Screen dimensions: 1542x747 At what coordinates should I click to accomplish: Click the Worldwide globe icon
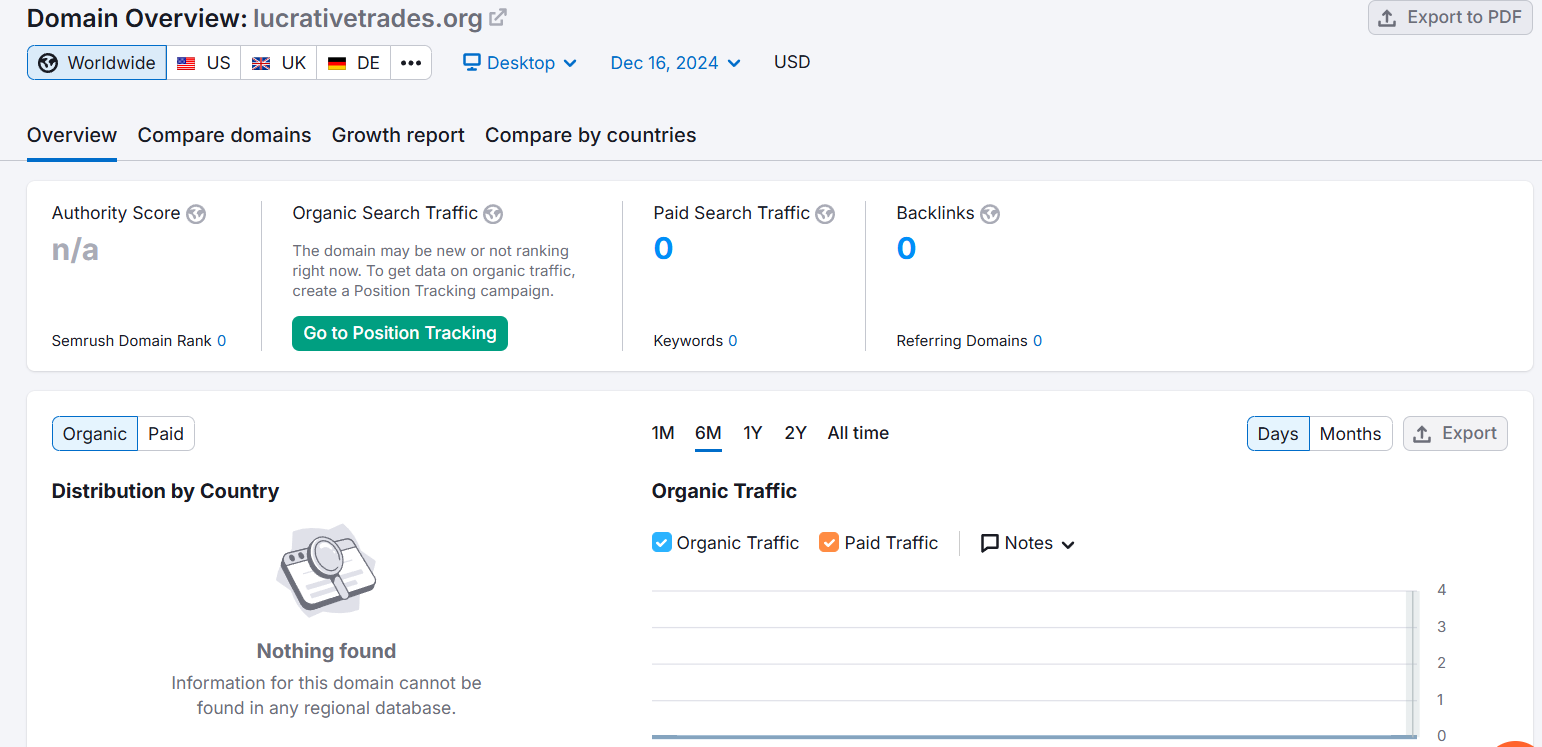tap(48, 63)
